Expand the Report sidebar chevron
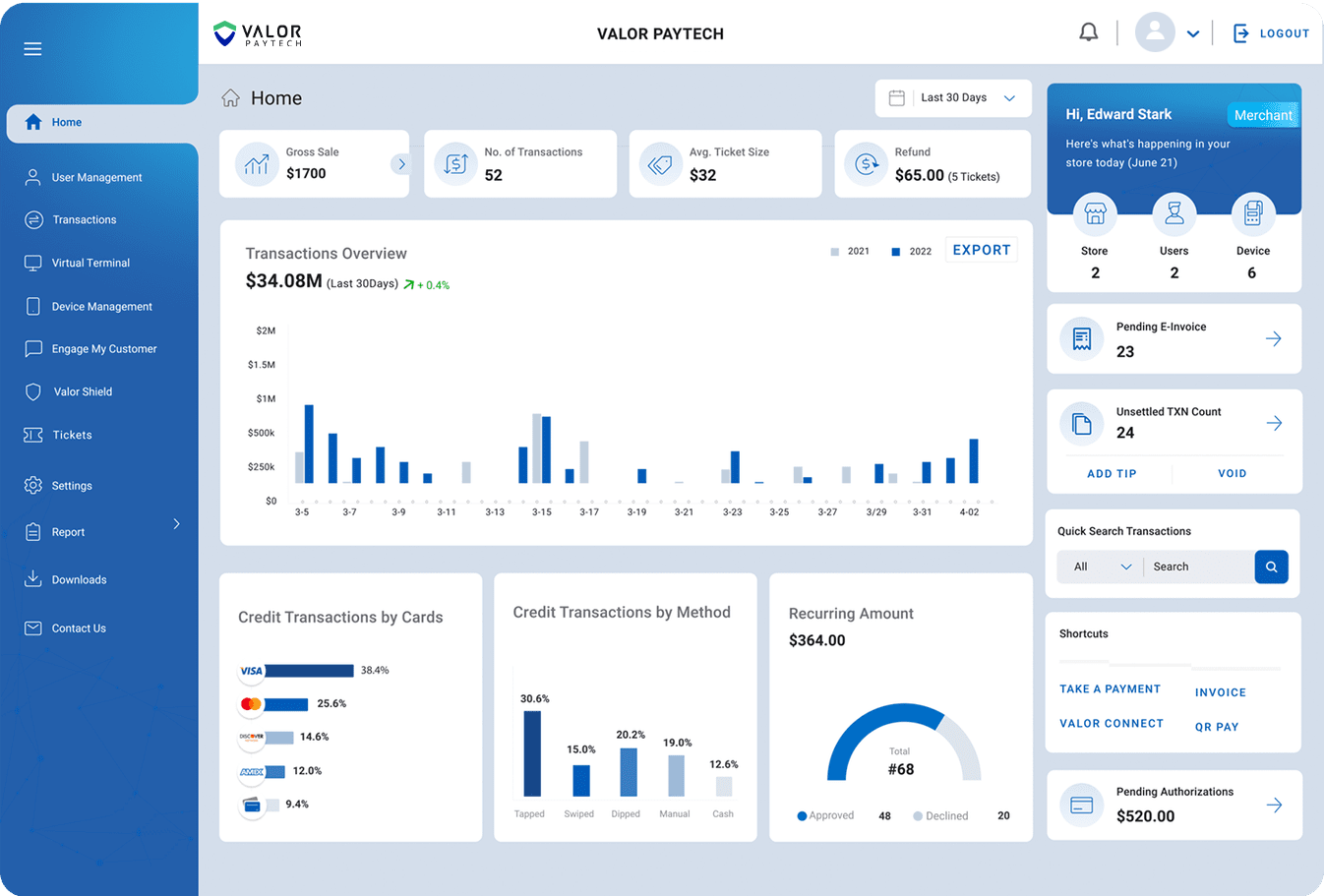Screen dimensions: 1324x896 coord(177,524)
